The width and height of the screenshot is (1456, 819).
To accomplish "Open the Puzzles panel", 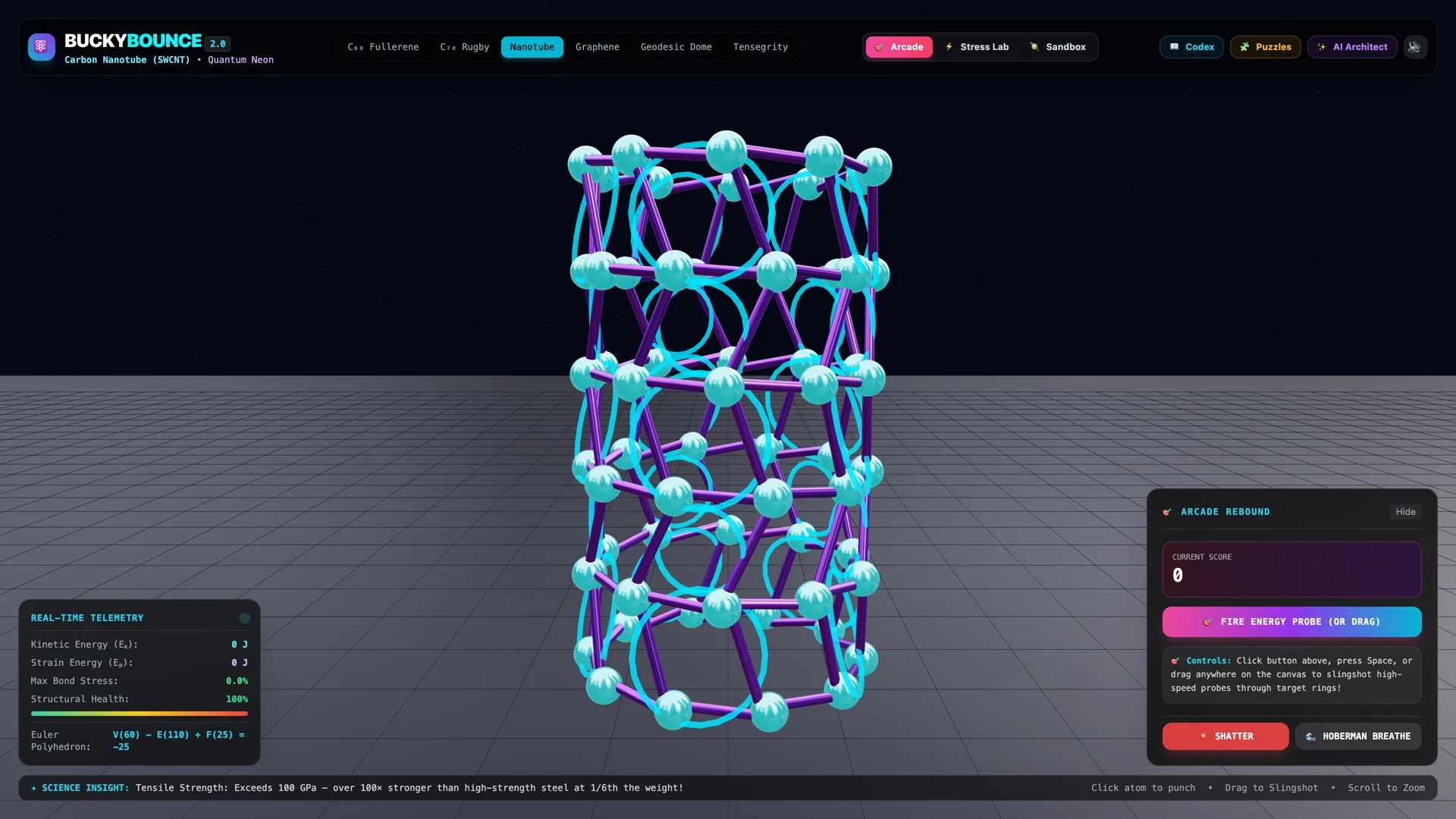I will coord(1266,47).
